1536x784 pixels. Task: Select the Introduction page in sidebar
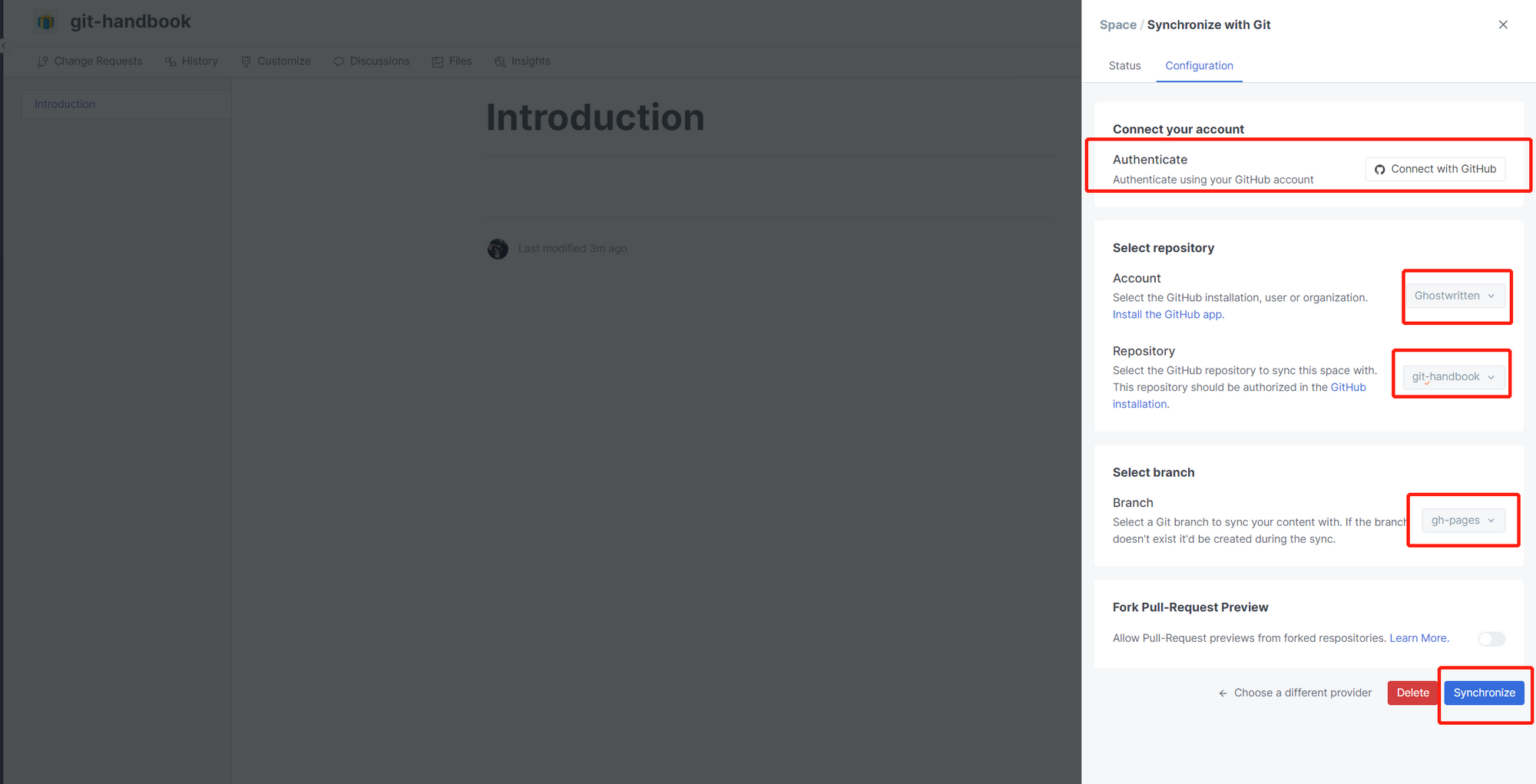127,104
